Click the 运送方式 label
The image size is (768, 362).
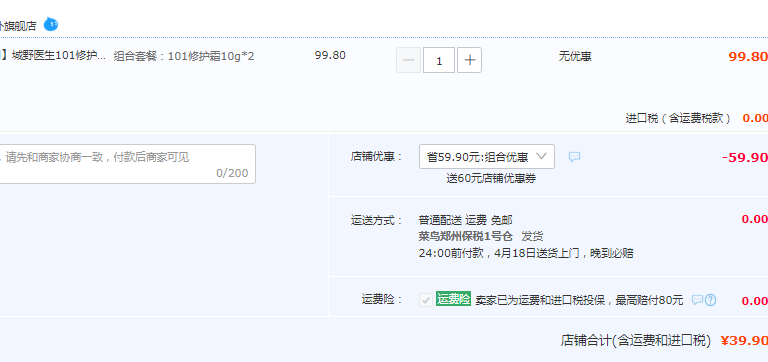click(x=377, y=220)
